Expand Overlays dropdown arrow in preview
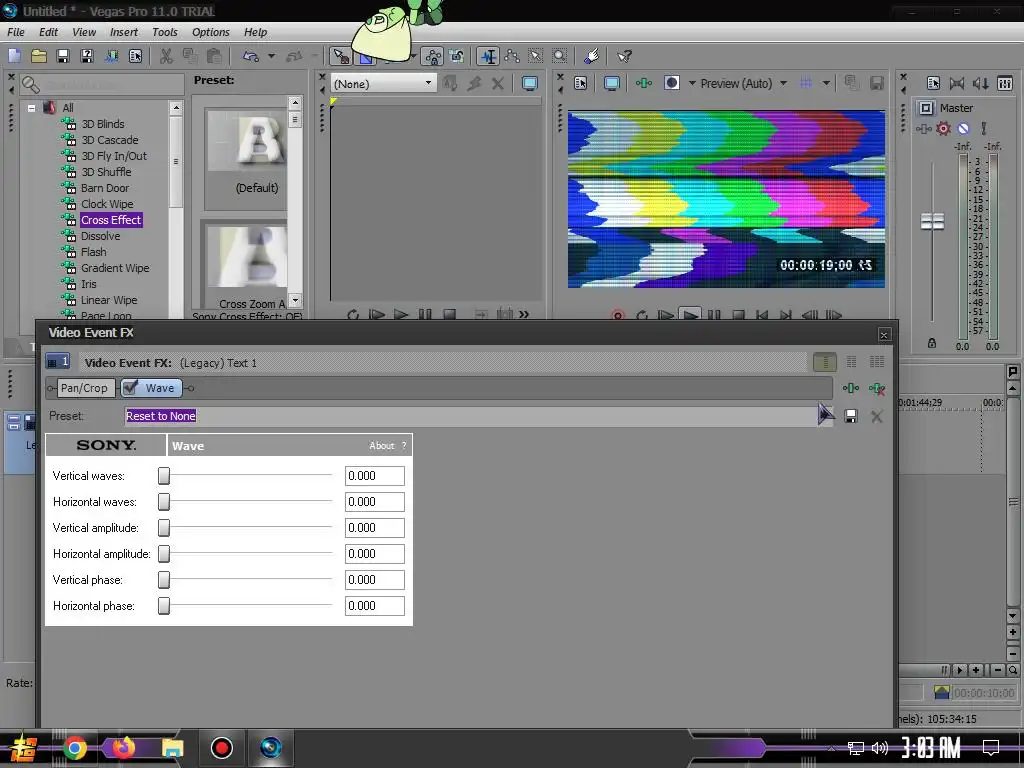1024x768 pixels. pyautogui.click(x=826, y=83)
